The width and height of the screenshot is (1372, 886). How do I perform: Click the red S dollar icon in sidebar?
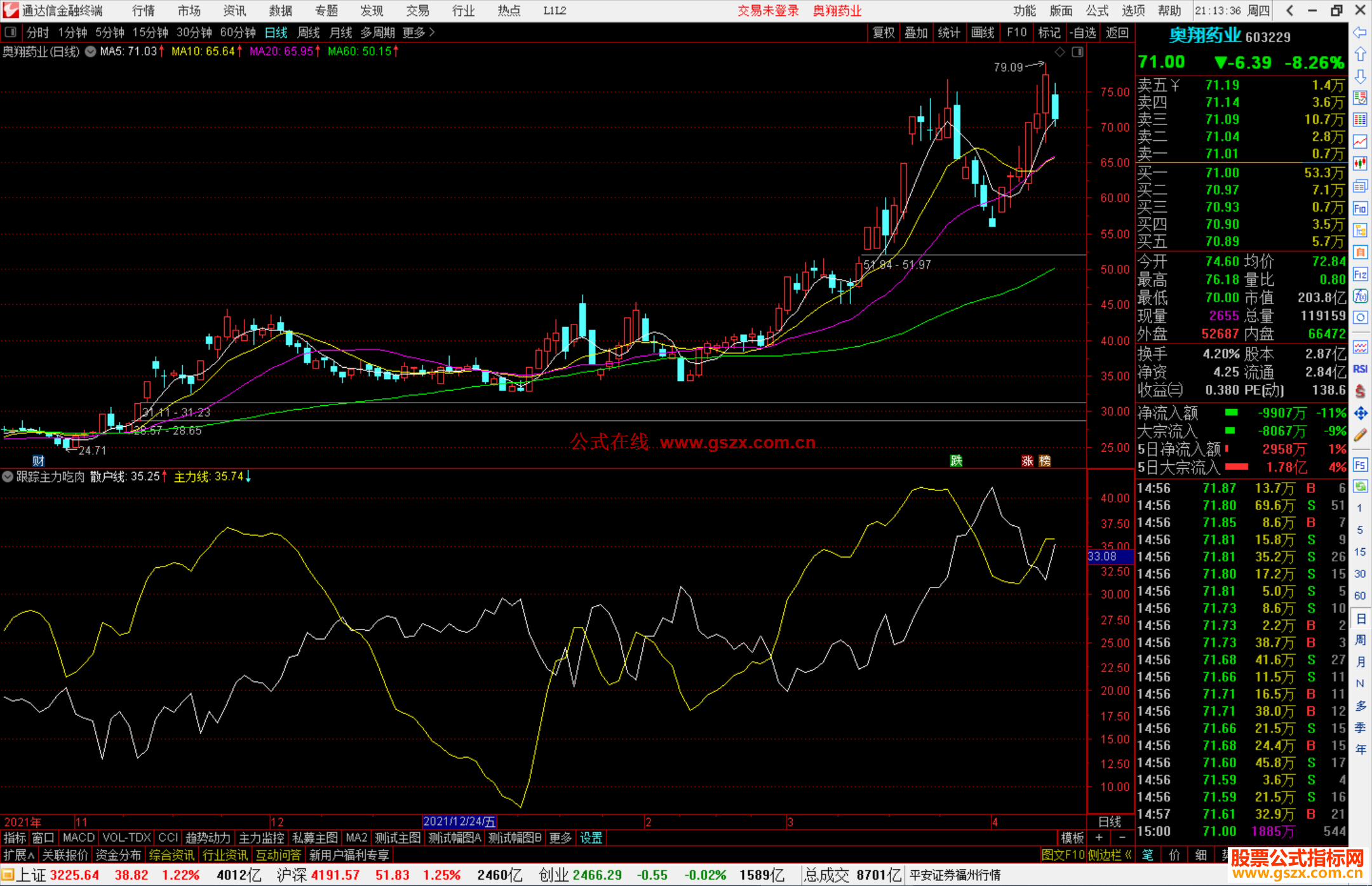1360,391
